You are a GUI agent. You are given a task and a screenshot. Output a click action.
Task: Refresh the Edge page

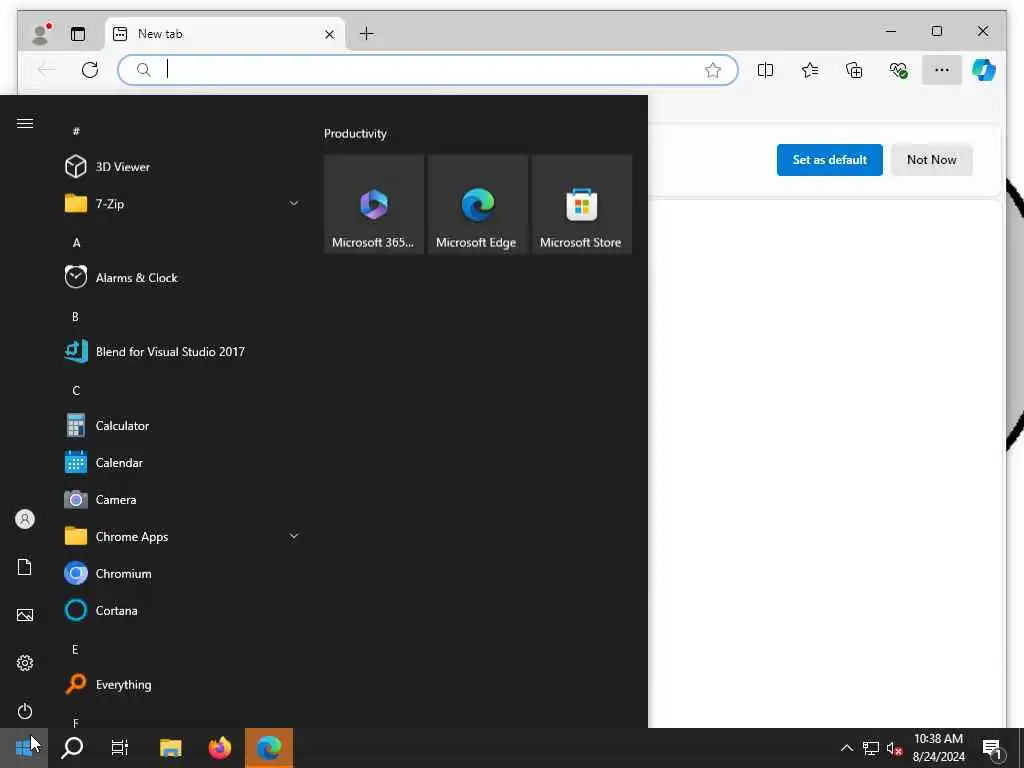(x=90, y=70)
